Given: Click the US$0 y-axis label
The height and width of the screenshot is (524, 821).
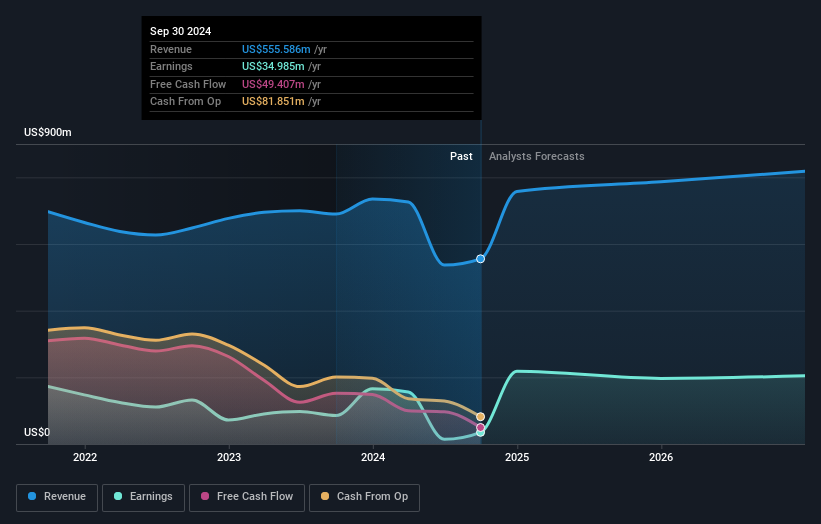Looking at the screenshot, I should (x=37, y=432).
